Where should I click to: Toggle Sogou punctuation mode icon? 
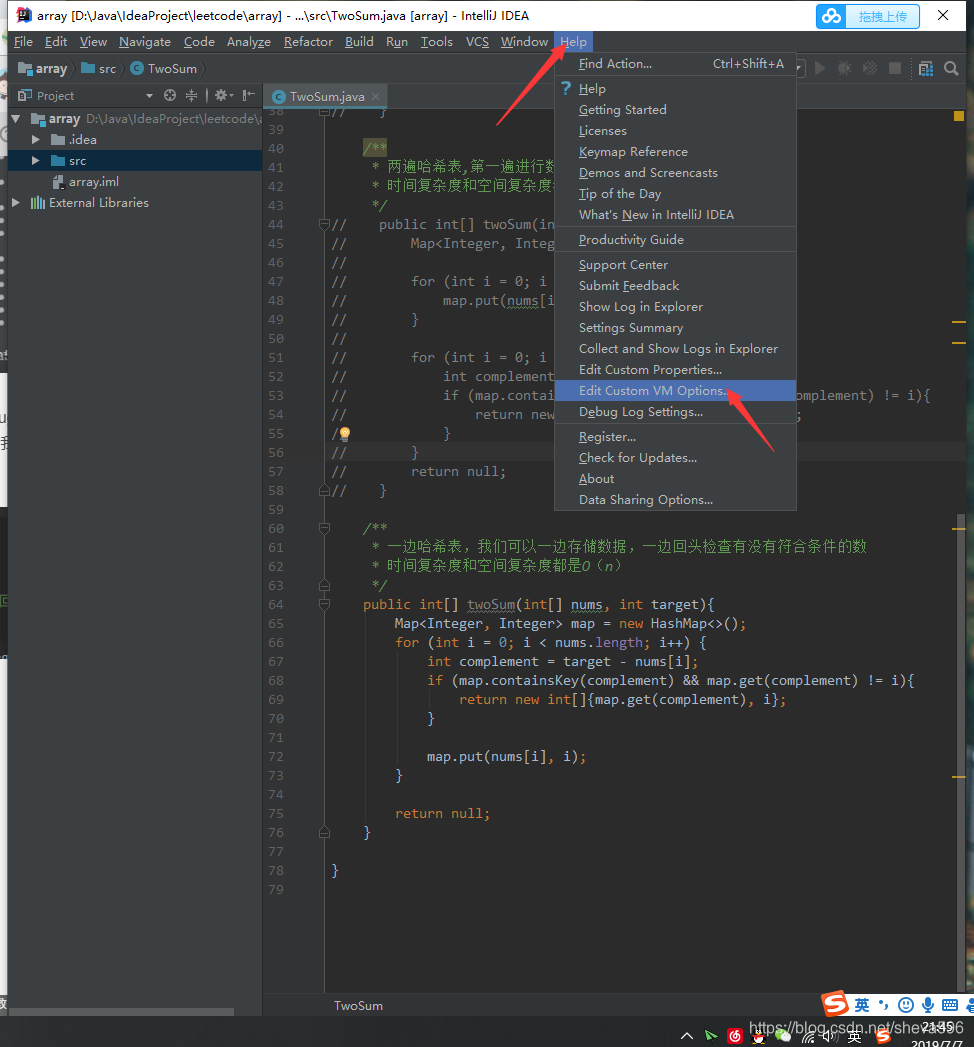point(883,1005)
